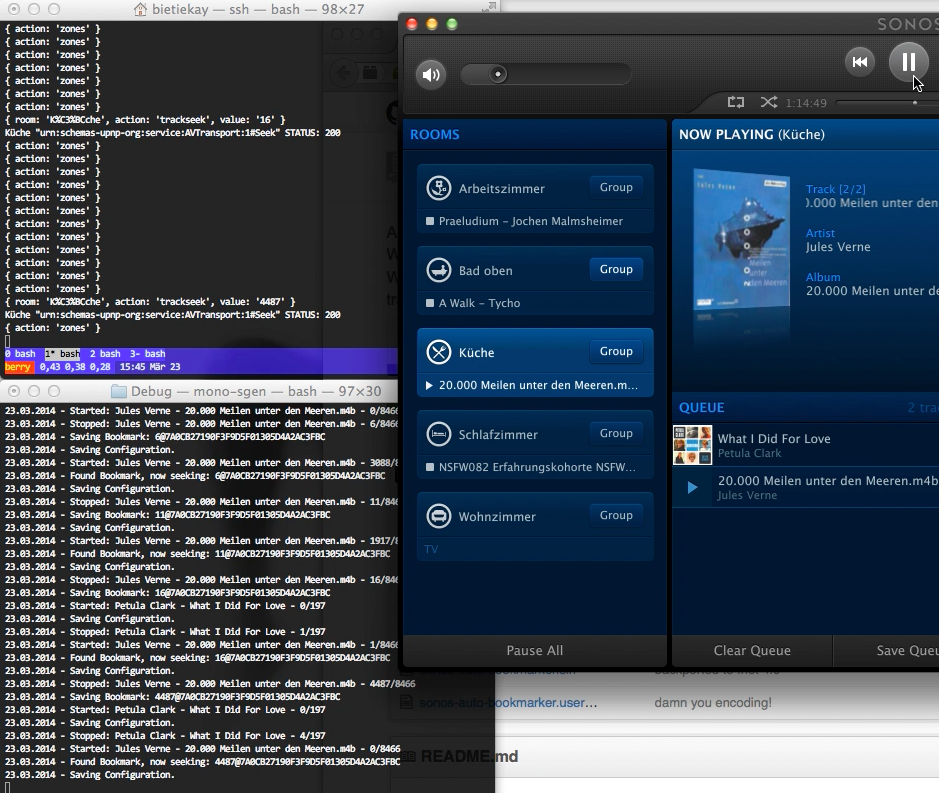This screenshot has width=939, height=793.
Task: Select What I Did For Love queue item
Action: (x=805, y=445)
